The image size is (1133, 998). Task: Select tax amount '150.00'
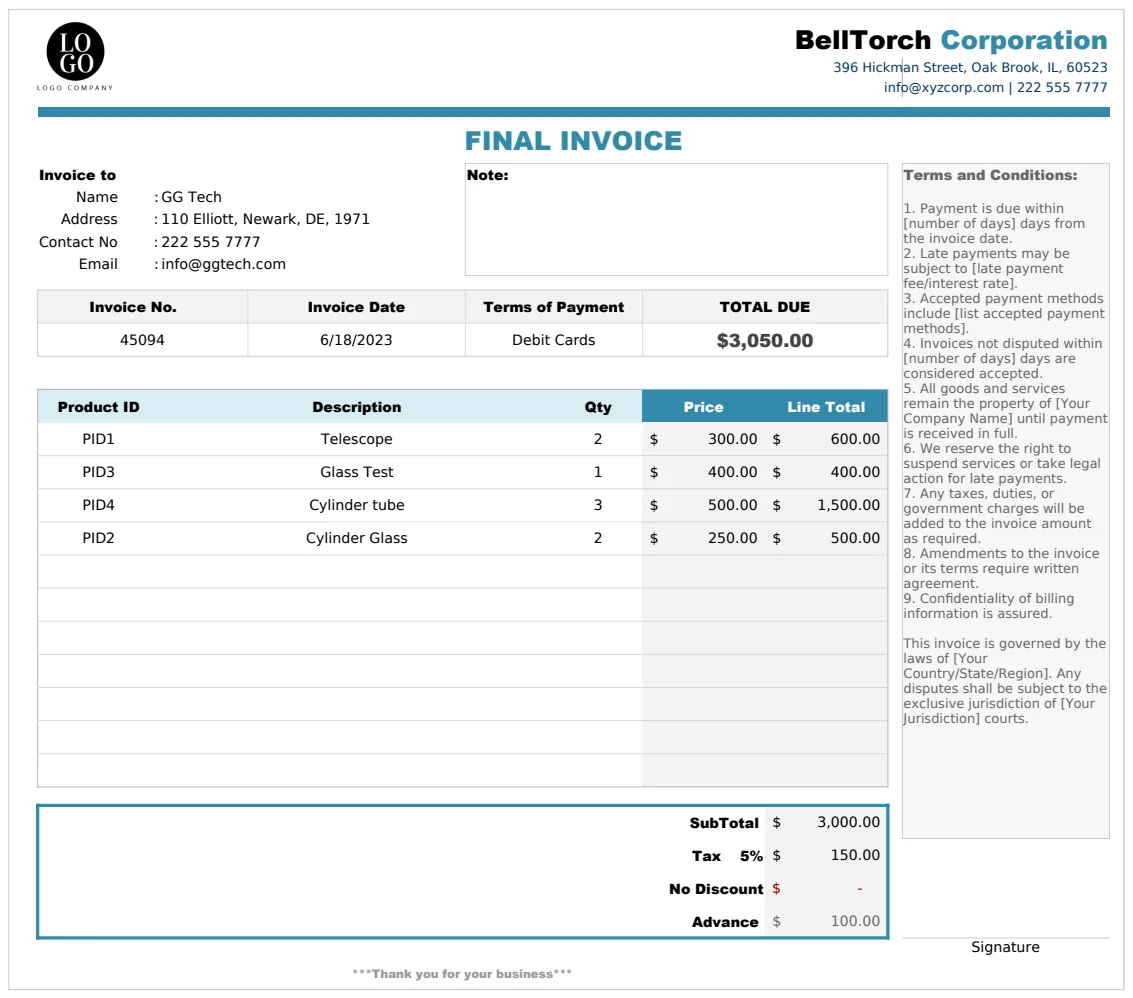pos(855,855)
